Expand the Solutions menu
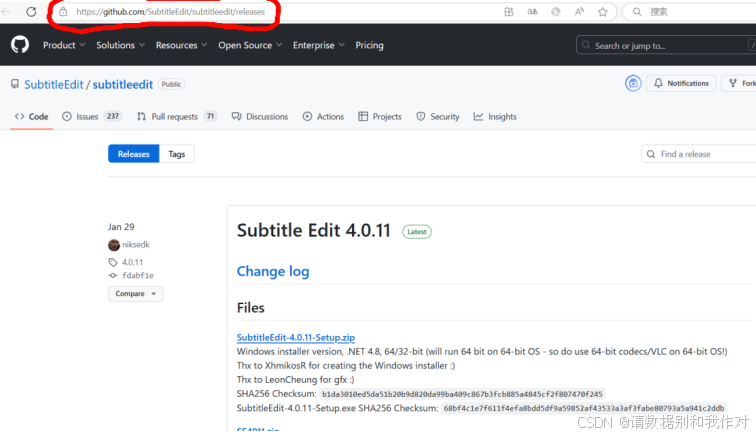 click(x=120, y=45)
